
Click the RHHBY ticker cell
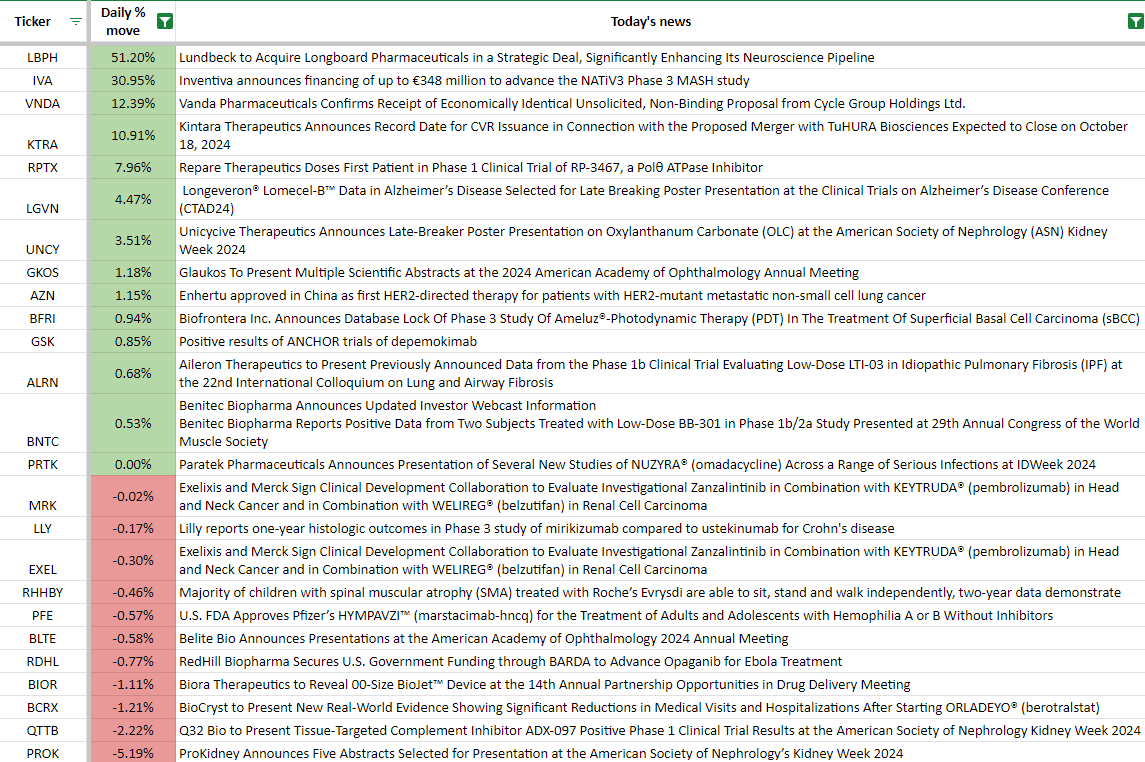(43, 593)
